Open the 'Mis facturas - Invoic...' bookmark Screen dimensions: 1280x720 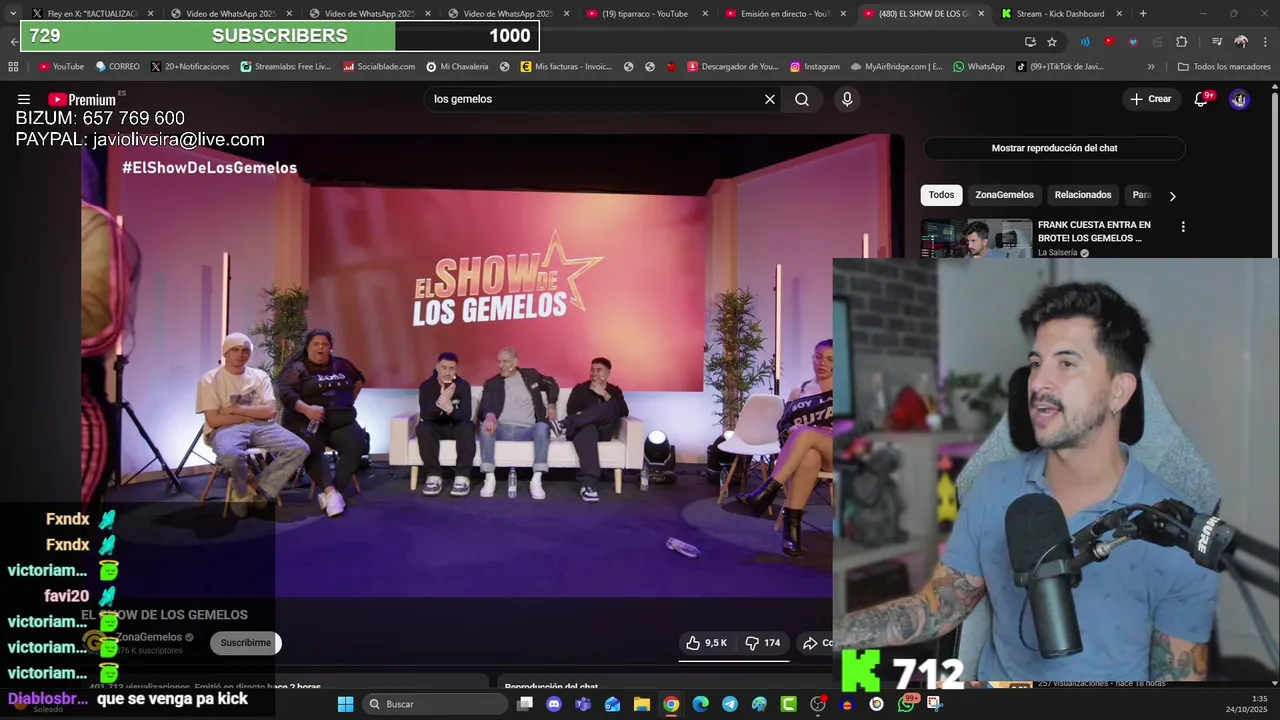pyautogui.click(x=566, y=67)
